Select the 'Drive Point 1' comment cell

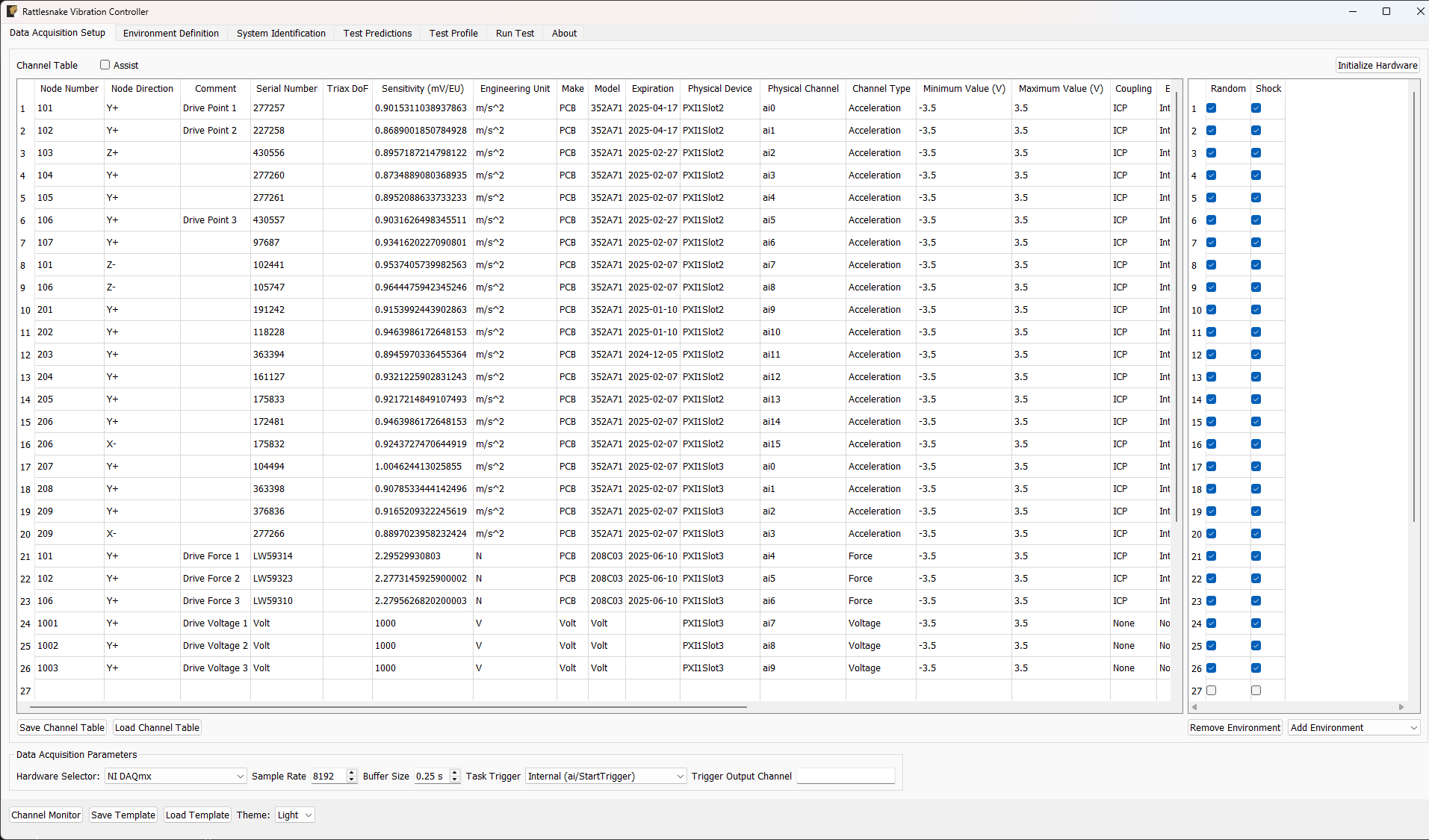tap(215, 108)
